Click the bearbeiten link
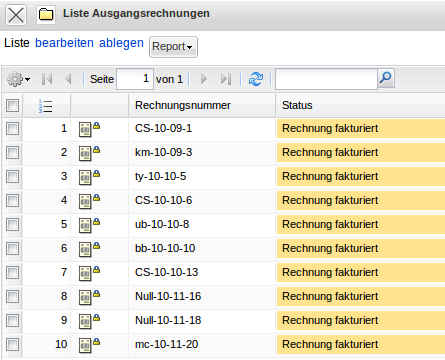Viewport: 445px width, 360px height. [64, 43]
